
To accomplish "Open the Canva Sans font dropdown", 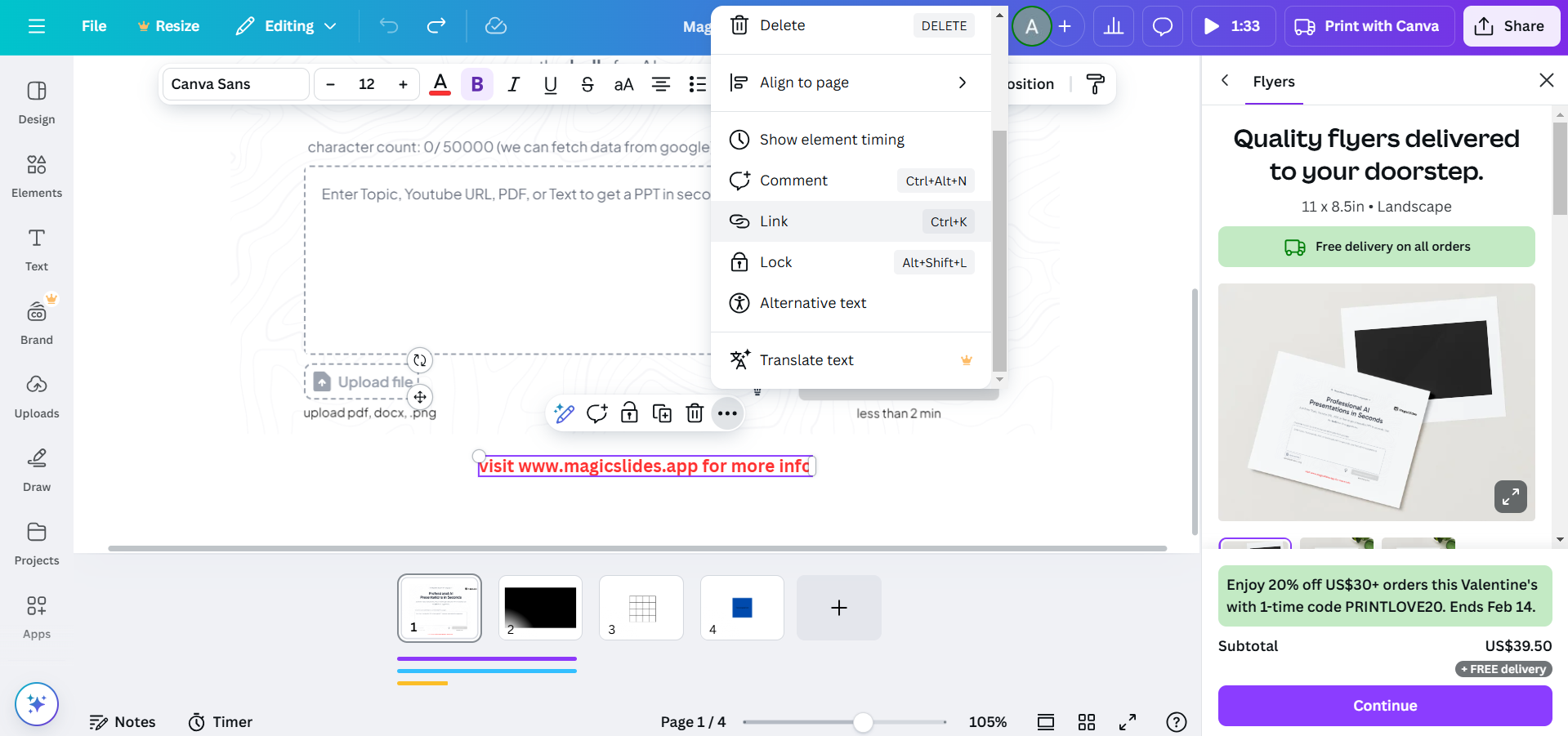I will pyautogui.click(x=236, y=84).
